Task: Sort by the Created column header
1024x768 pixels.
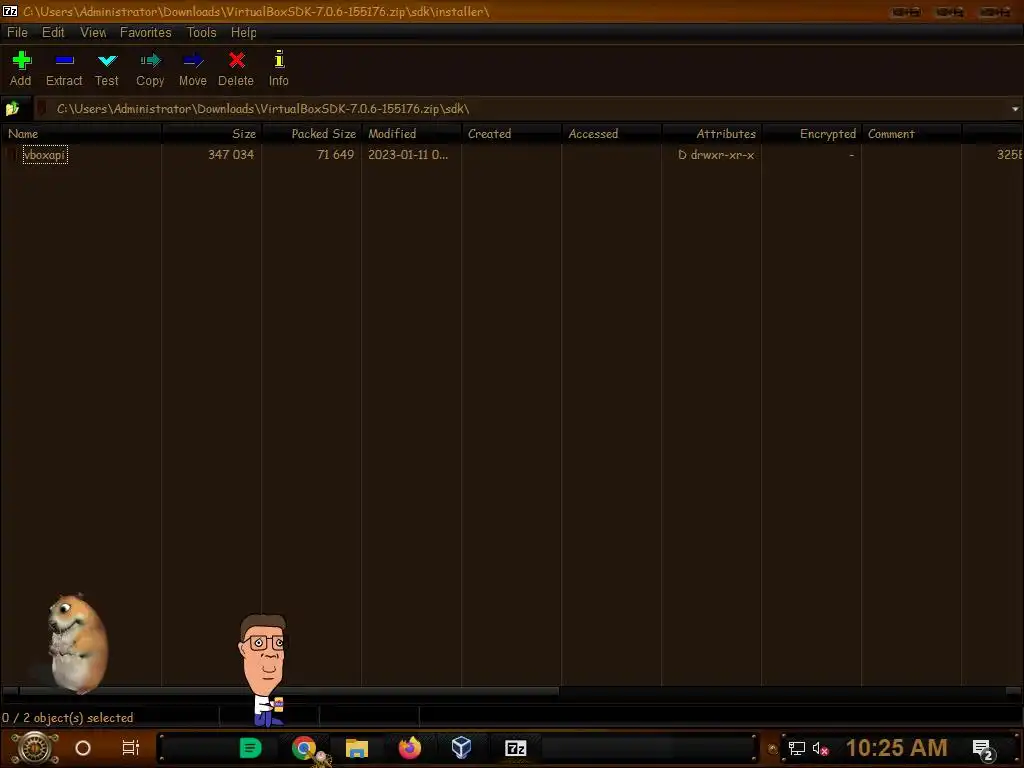Action: click(x=511, y=134)
